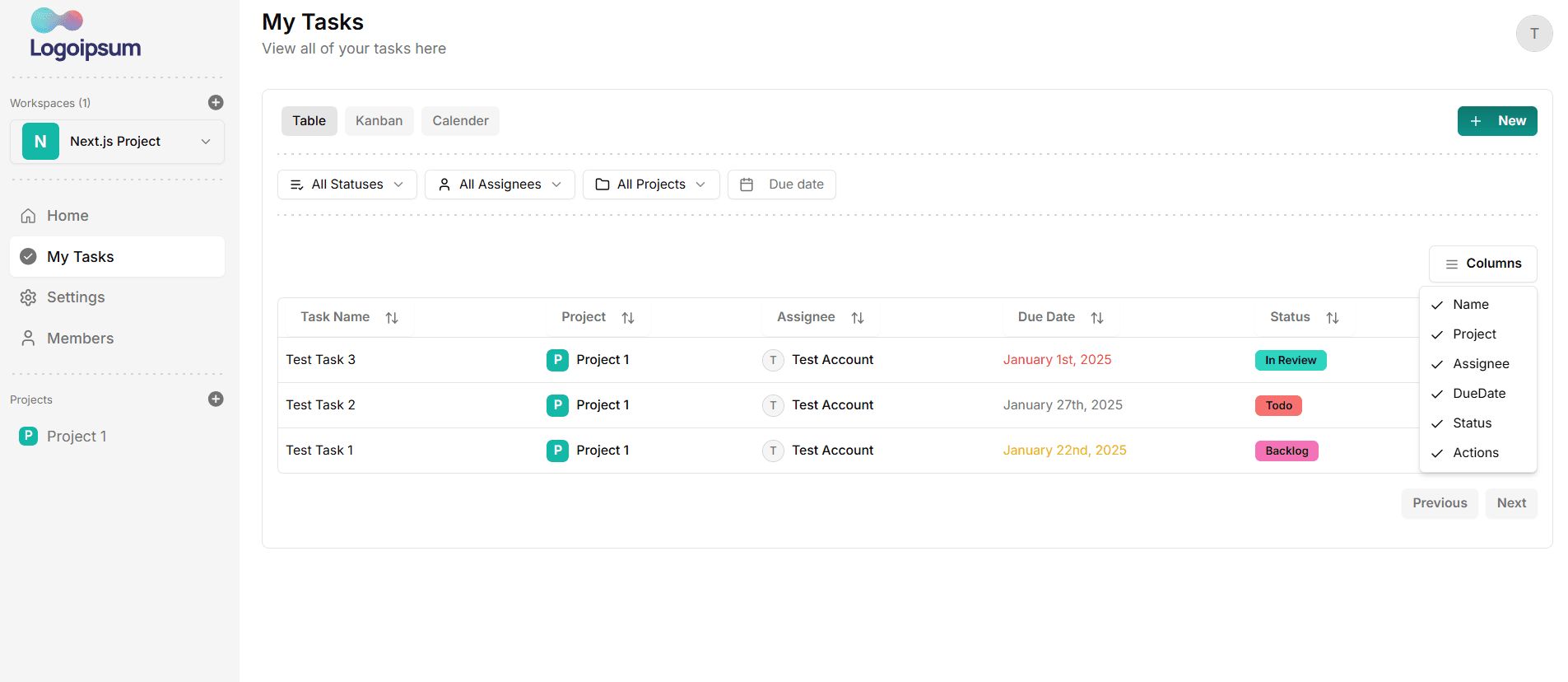Click Test Account in Test Task 1 row
The width and height of the screenshot is (1568, 682).
[833, 451]
